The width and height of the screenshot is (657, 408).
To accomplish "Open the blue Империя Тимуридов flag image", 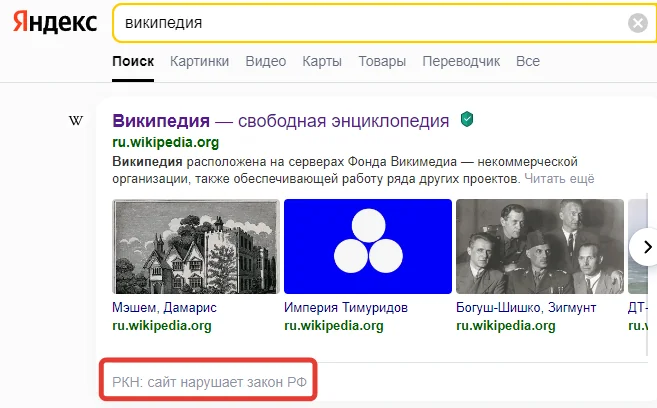I will click(366, 245).
